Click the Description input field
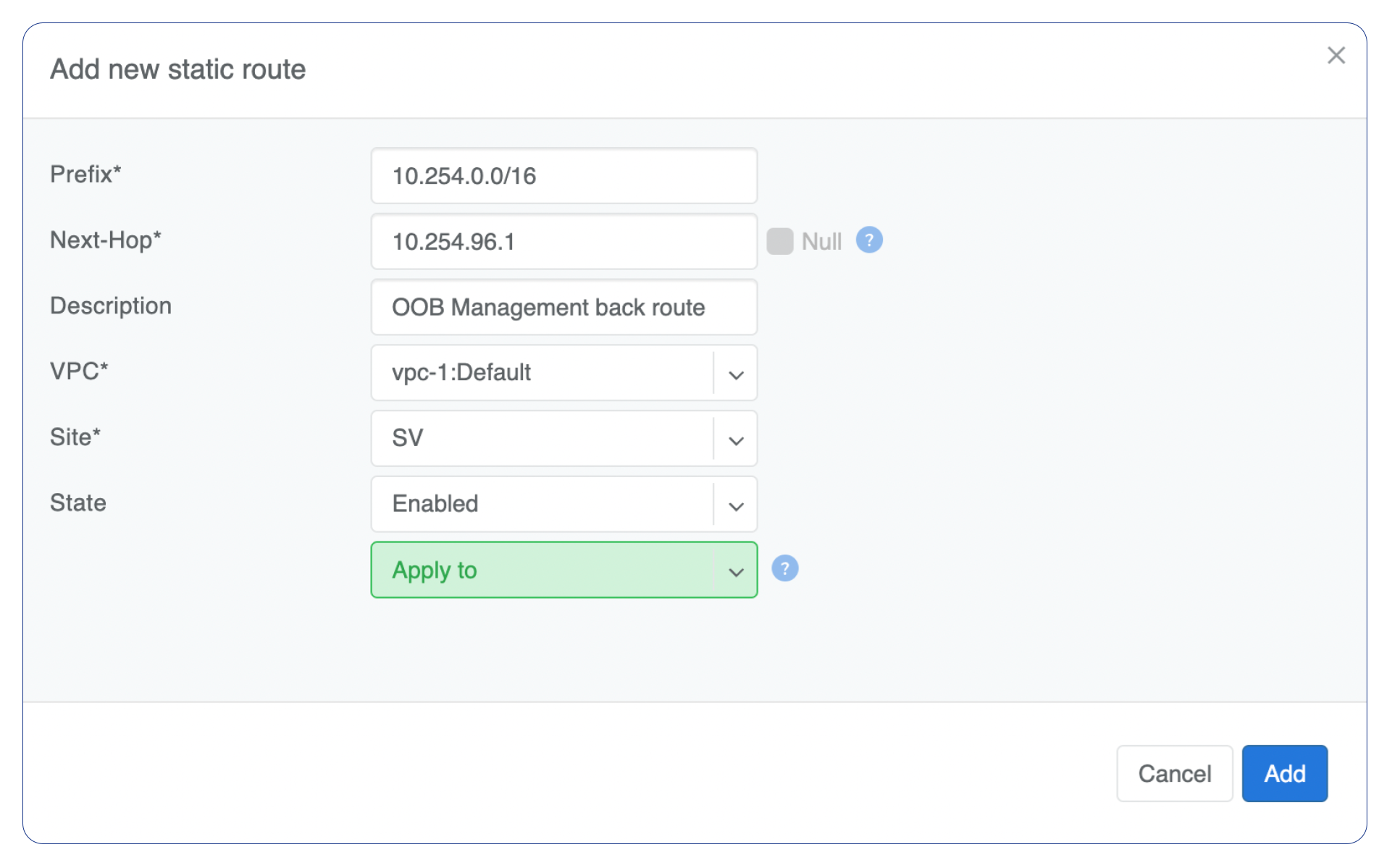Image resolution: width=1392 pixels, height=868 pixels. tap(563, 308)
